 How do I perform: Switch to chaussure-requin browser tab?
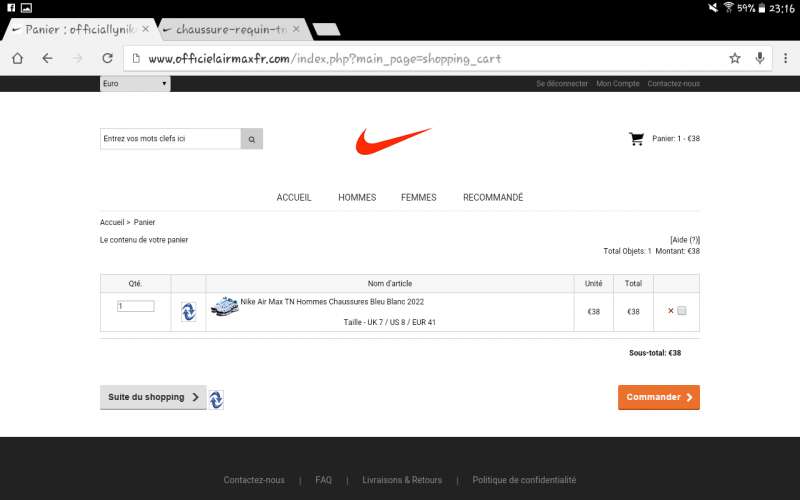click(x=231, y=30)
